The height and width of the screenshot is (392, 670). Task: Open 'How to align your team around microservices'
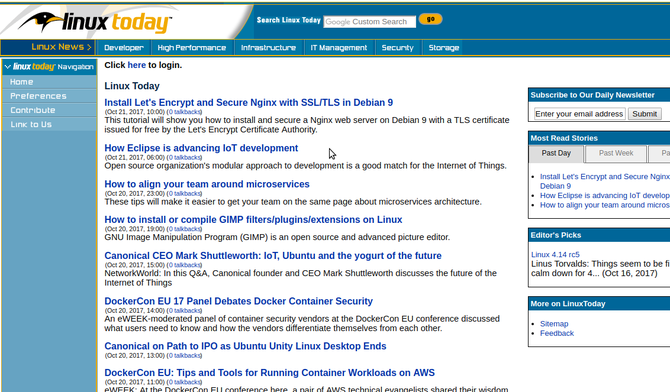(x=207, y=184)
